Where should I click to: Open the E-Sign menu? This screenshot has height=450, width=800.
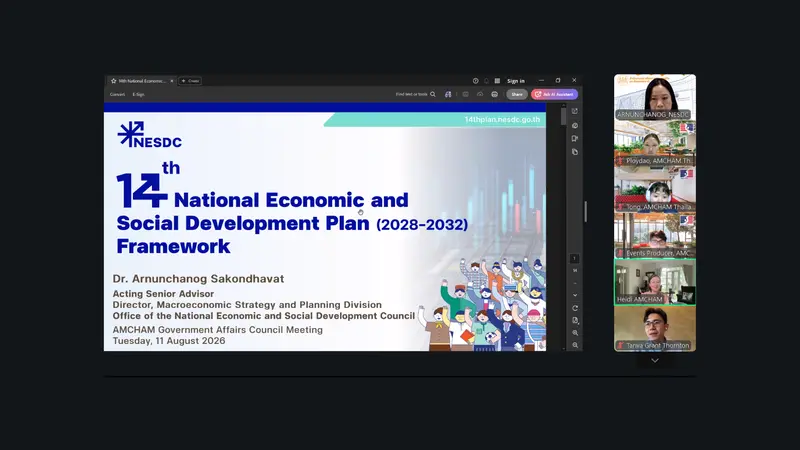pyautogui.click(x=138, y=94)
